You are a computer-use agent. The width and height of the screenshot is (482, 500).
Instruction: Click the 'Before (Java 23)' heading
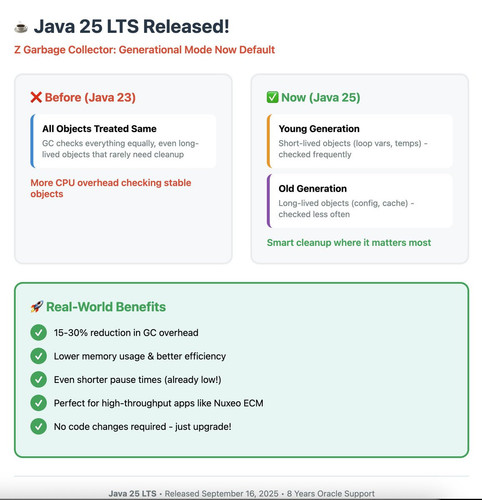(90, 97)
